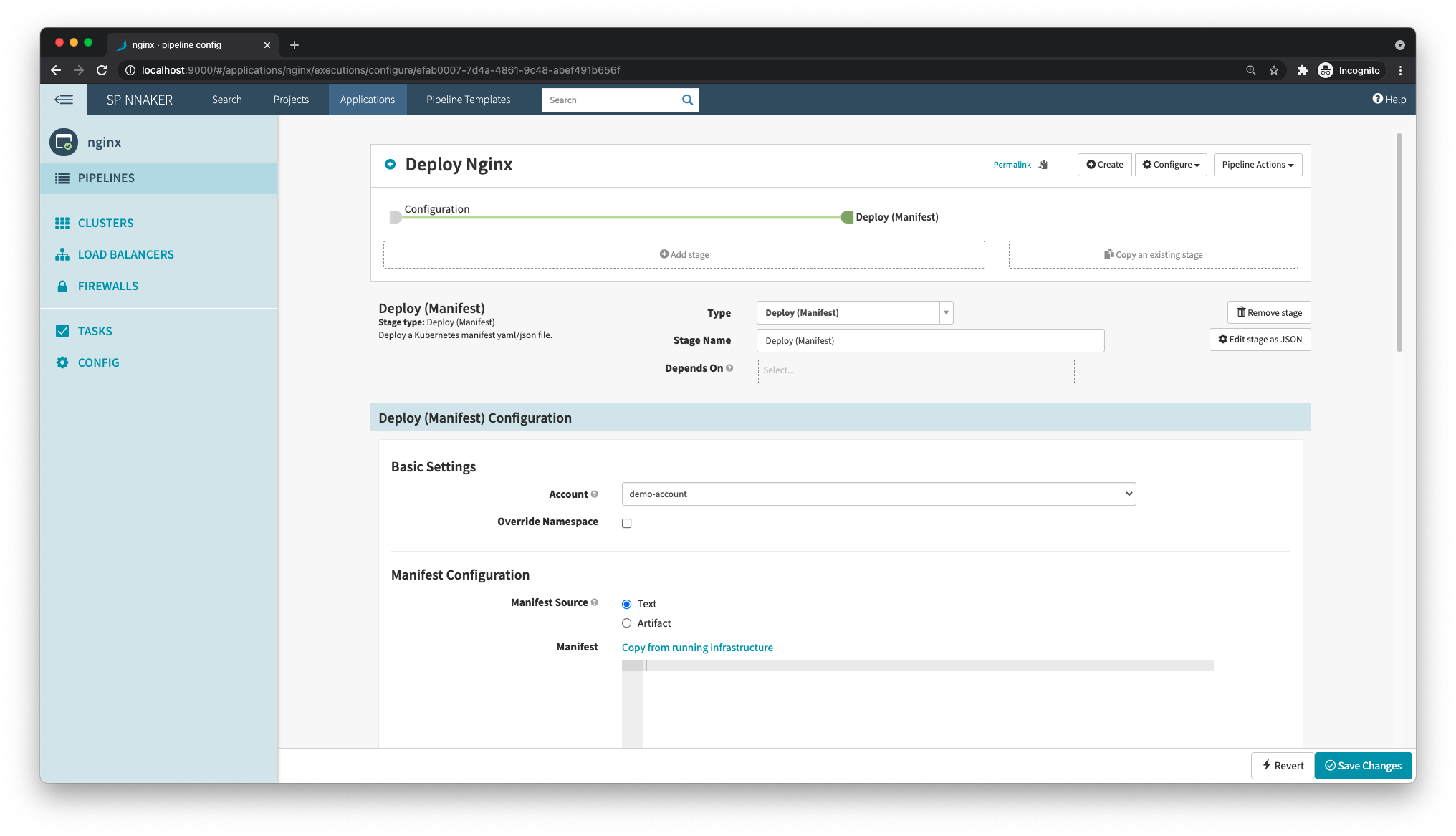Screen dimensions: 1456x836
Task: Click the SPINNAKER logo text
Action: click(140, 100)
